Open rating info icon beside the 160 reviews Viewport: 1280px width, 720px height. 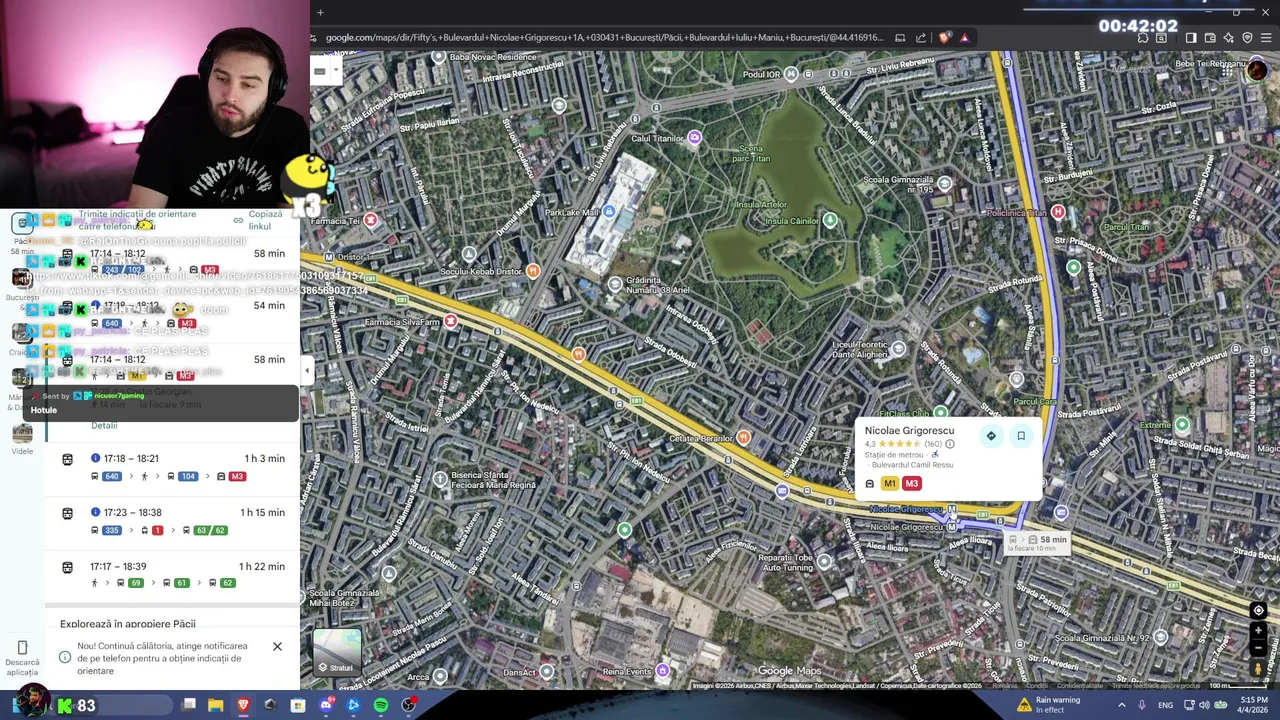point(949,444)
